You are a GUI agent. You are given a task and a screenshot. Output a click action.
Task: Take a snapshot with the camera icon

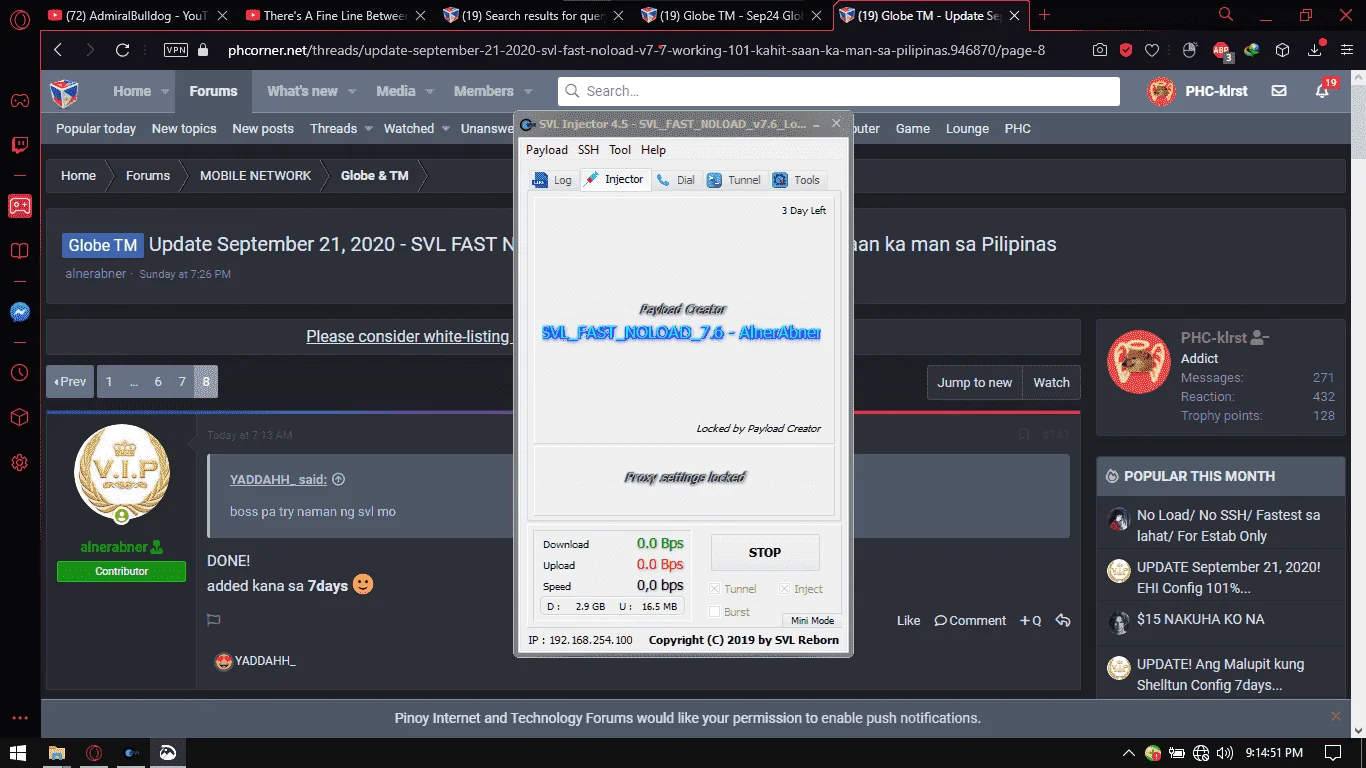[x=1100, y=50]
